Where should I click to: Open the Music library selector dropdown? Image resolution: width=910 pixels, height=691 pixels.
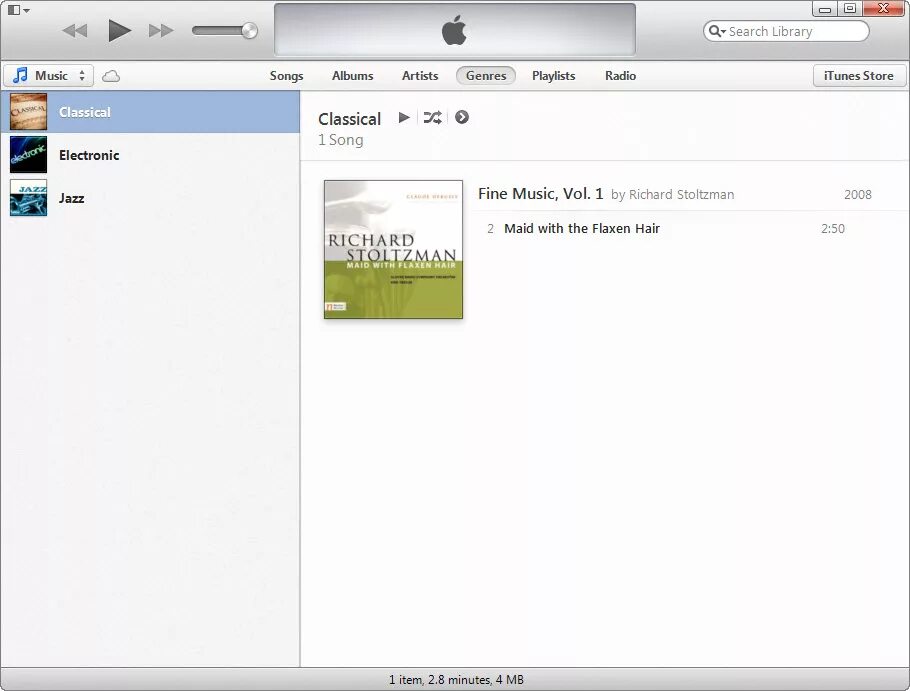click(49, 75)
